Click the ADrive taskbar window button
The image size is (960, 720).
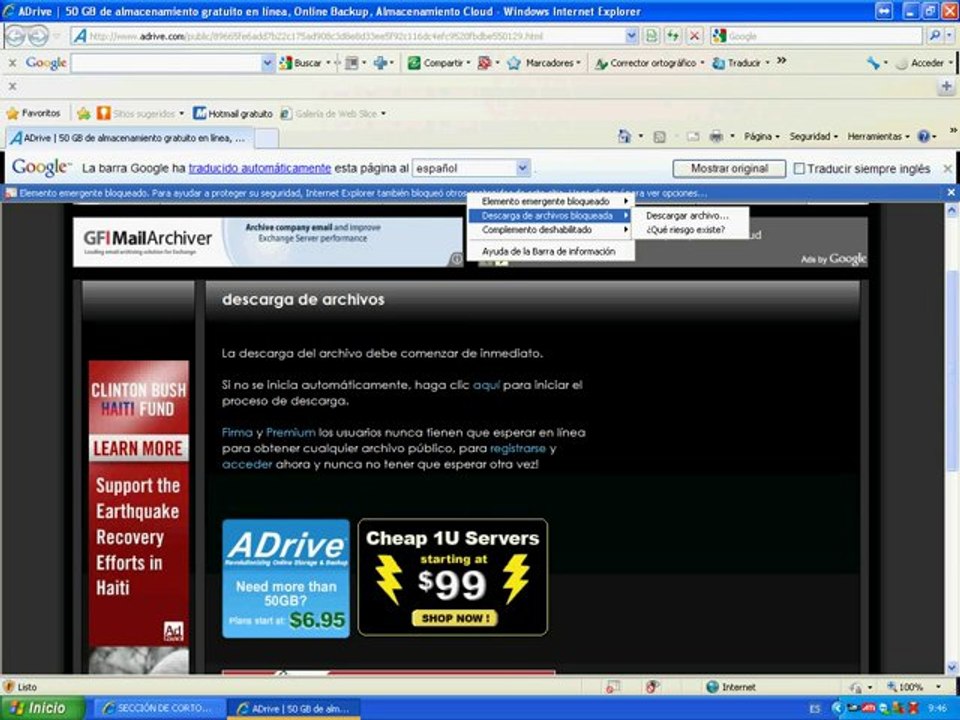click(293, 708)
